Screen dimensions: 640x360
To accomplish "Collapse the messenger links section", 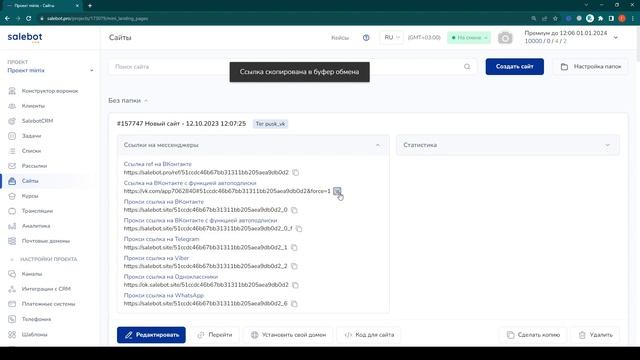I will click(x=378, y=145).
